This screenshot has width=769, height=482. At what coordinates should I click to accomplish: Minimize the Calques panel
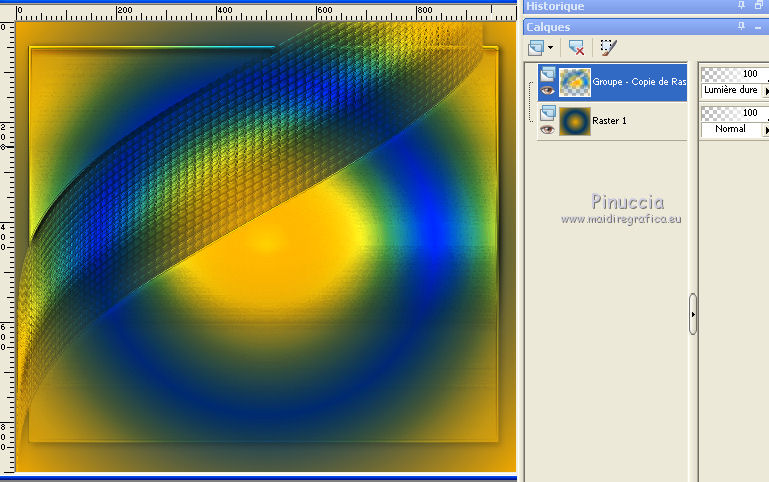click(x=758, y=27)
